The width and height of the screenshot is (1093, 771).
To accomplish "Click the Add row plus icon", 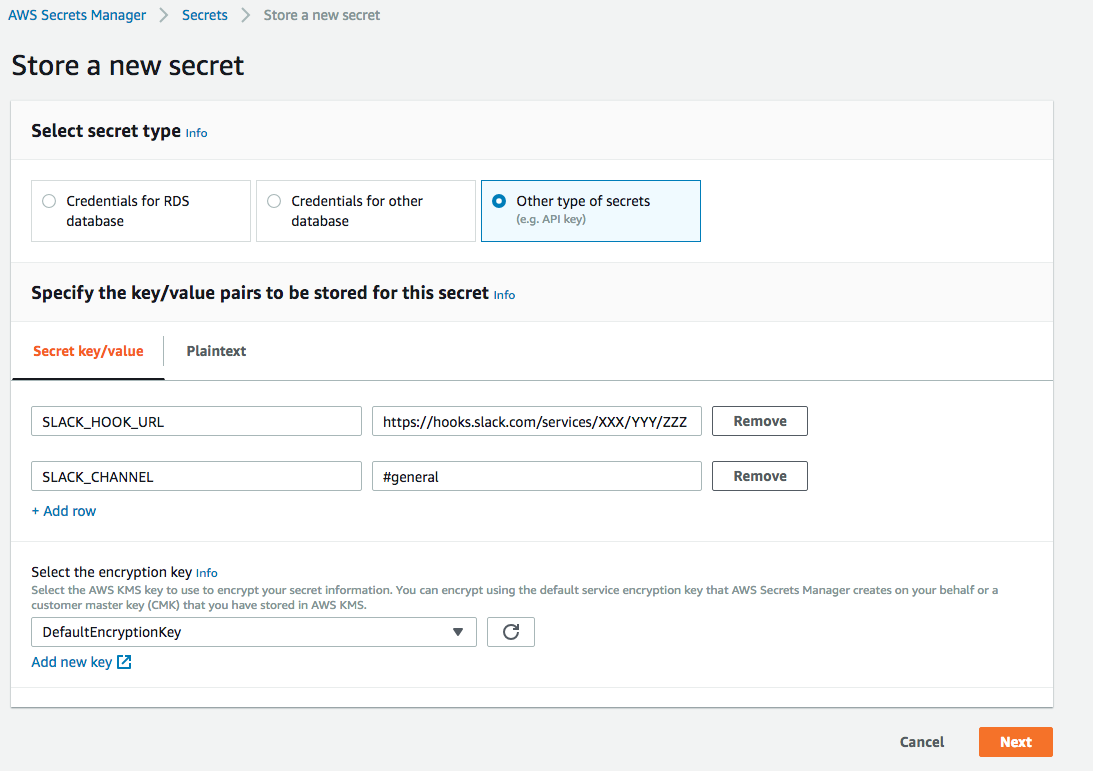I will click(x=37, y=511).
